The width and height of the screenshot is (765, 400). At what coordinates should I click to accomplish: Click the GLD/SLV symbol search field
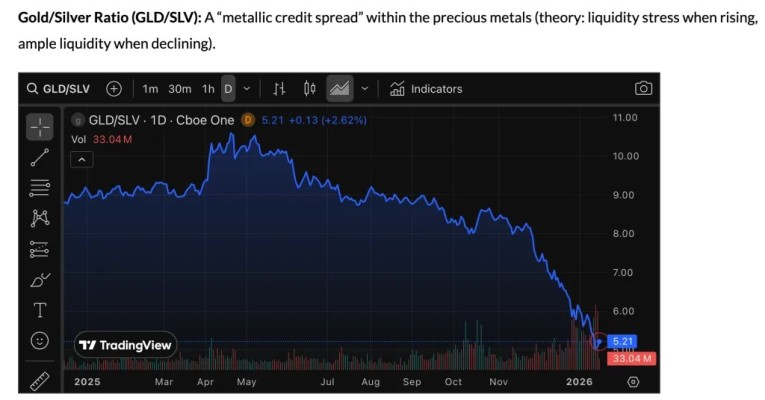click(x=62, y=88)
